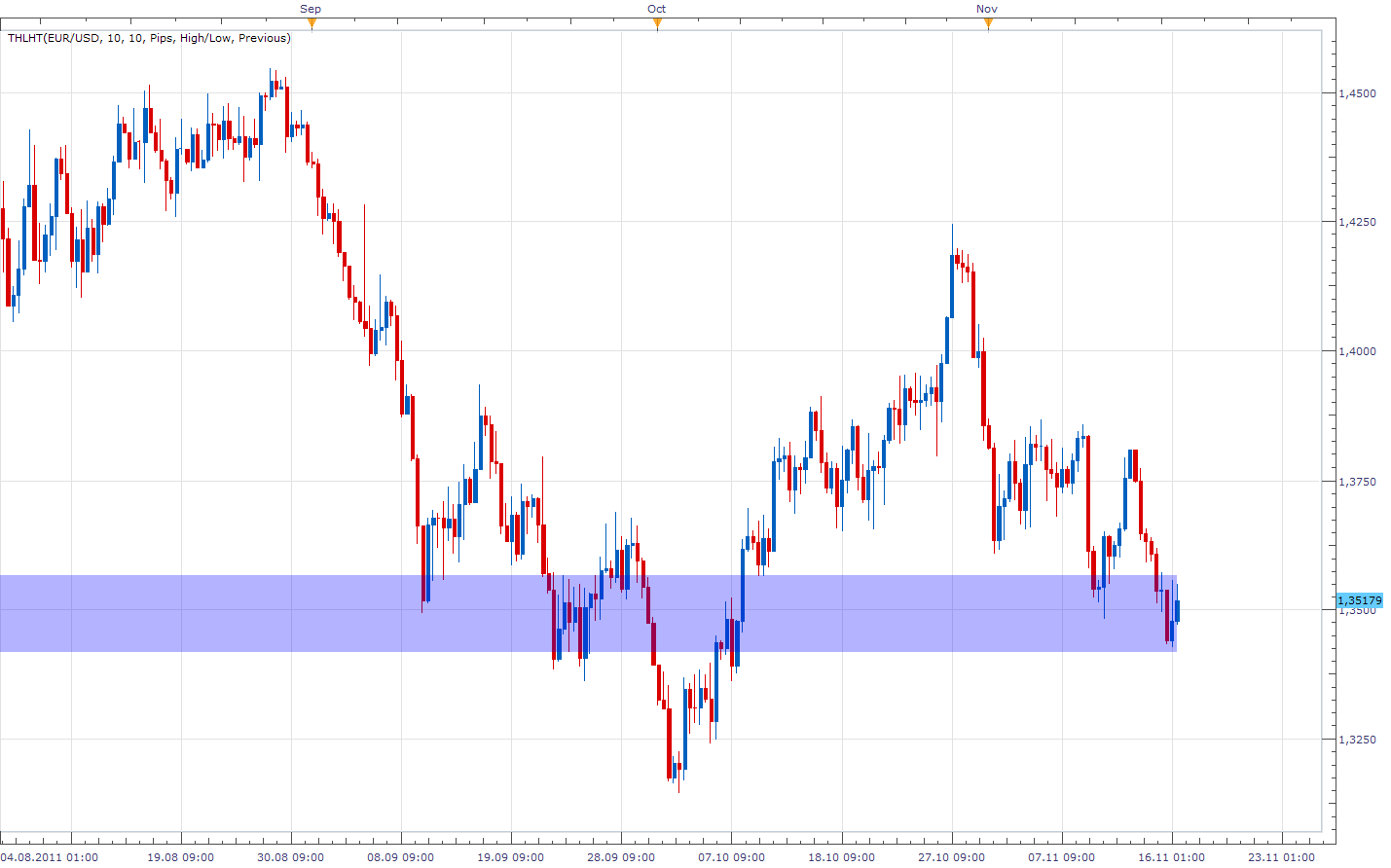Select the THLHT(EUR/USD, 10, 10, Pips) indicator label
Screen dimensions: 1391x868
[149, 38]
